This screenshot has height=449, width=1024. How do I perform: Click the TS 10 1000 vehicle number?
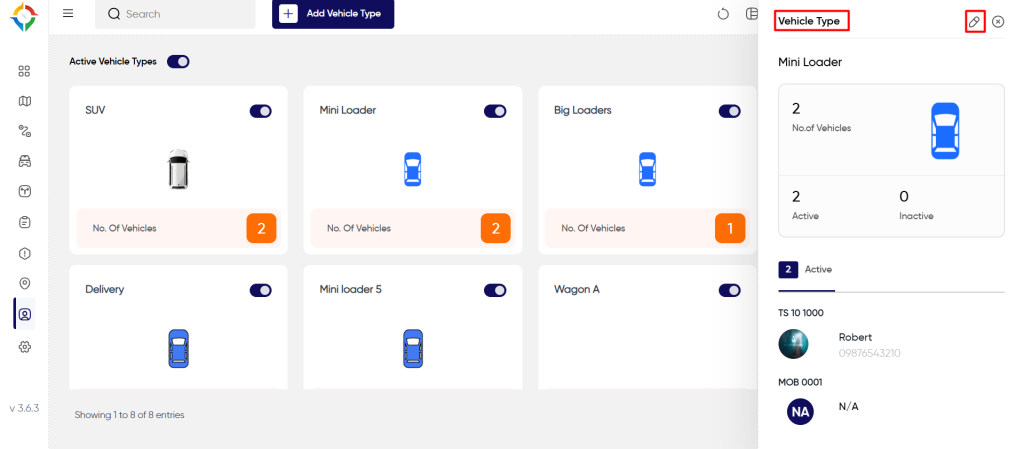801,313
